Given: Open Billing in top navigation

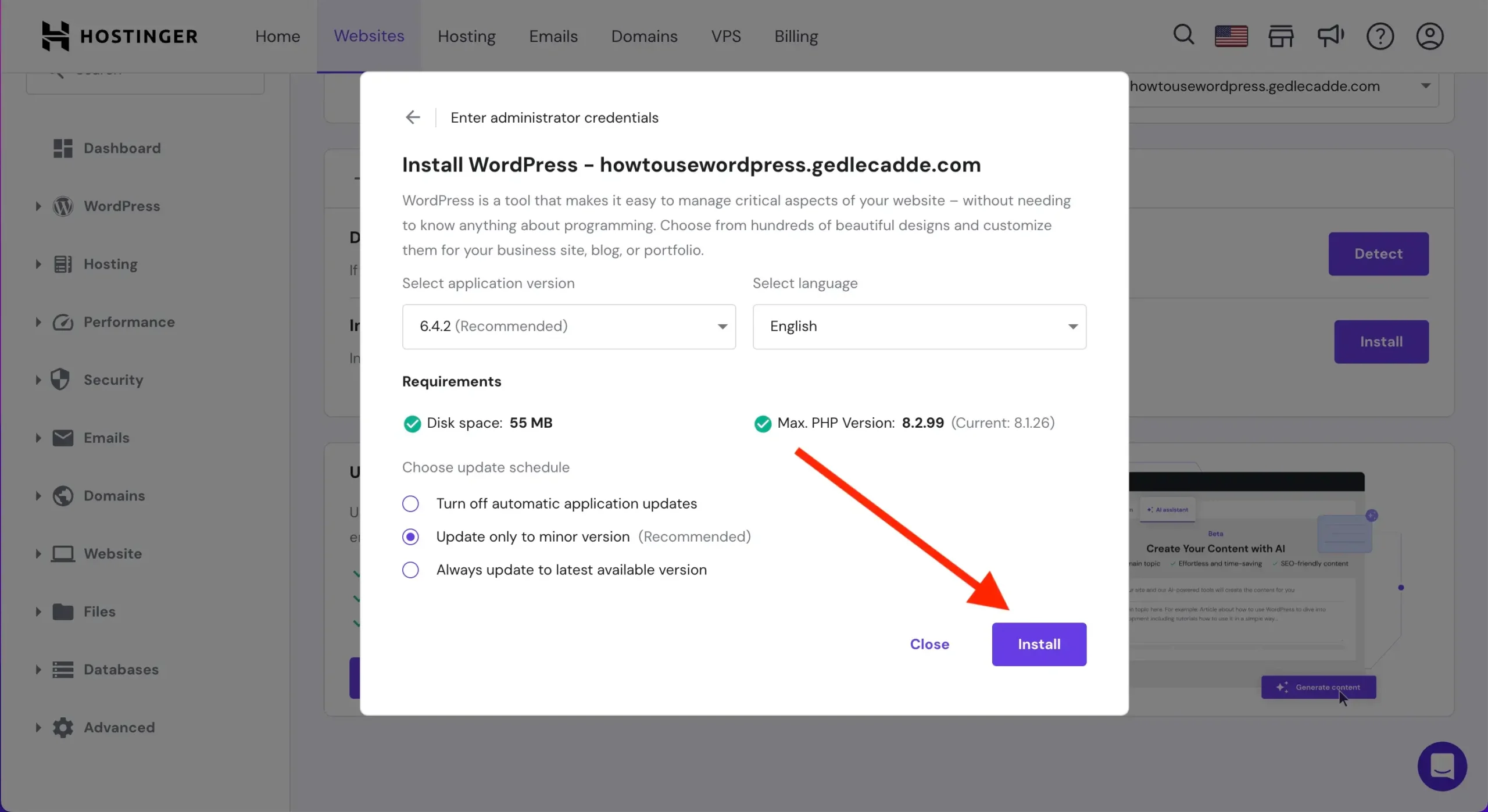Looking at the screenshot, I should pos(796,36).
